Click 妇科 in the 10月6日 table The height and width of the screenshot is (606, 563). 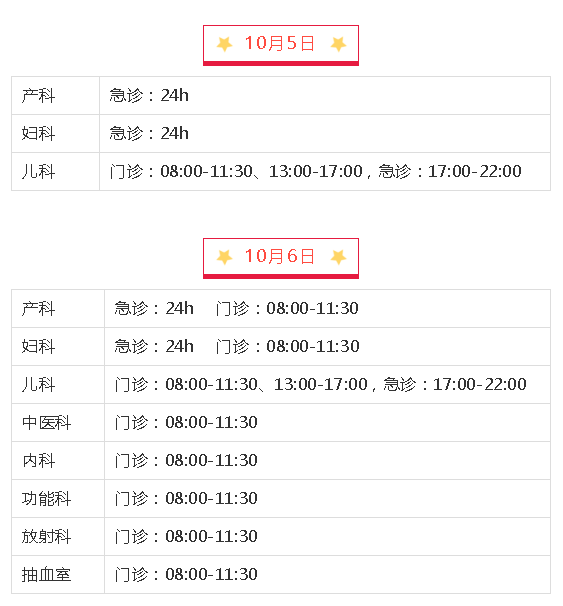[x=38, y=346]
